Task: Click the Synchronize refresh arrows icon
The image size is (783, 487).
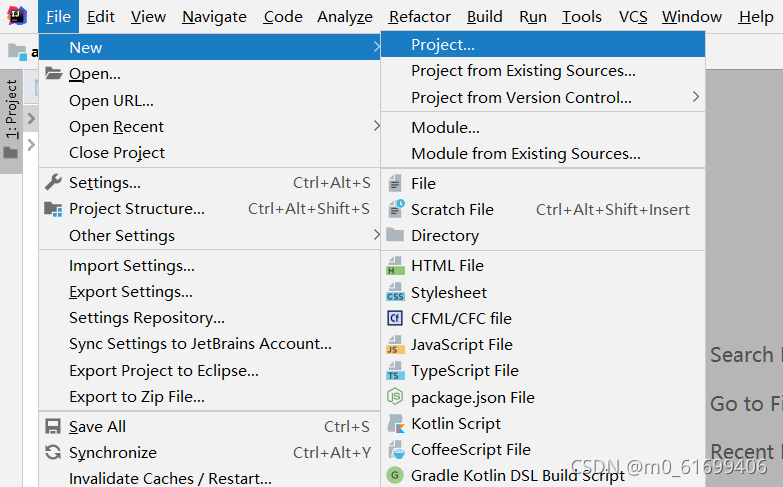Action: [x=53, y=453]
